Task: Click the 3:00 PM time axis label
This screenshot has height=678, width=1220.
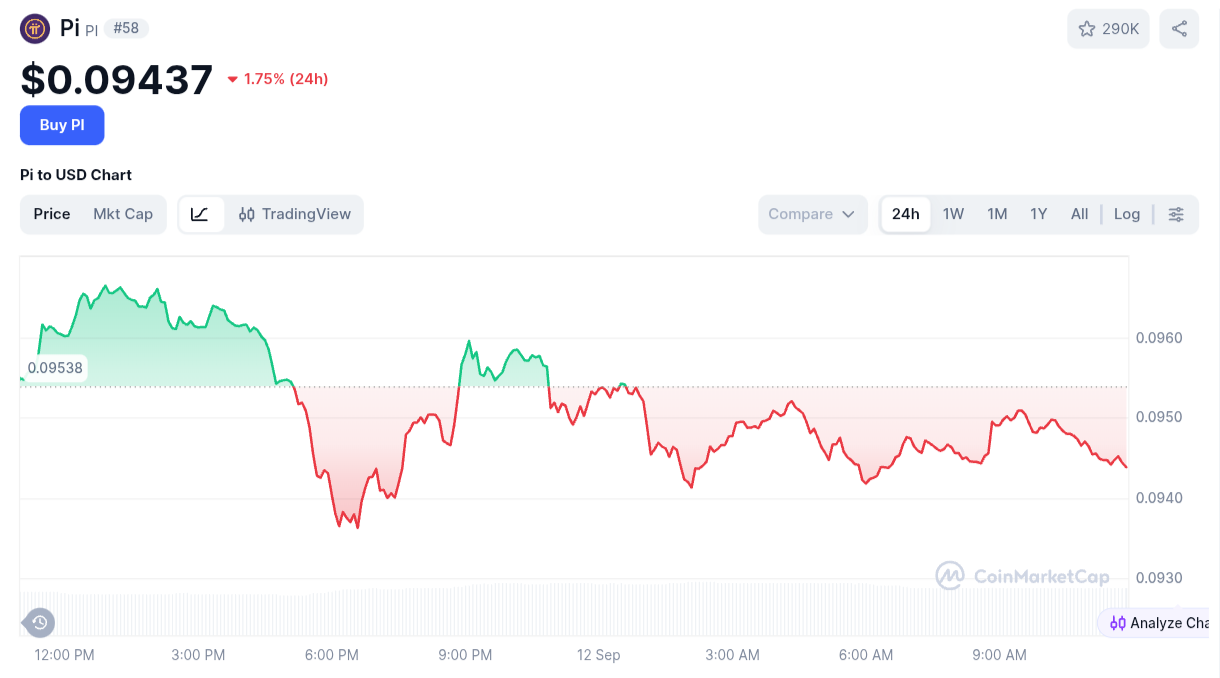Action: coord(198,655)
